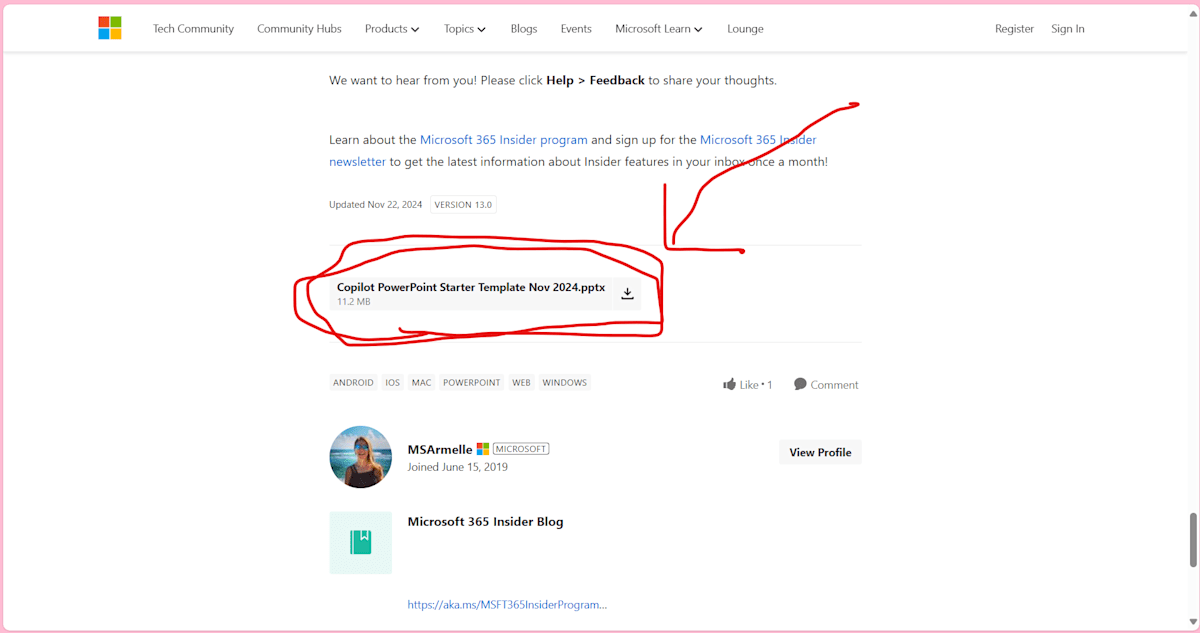
Task: Click the MICROSOFT rank badge label
Action: pyautogui.click(x=521, y=449)
